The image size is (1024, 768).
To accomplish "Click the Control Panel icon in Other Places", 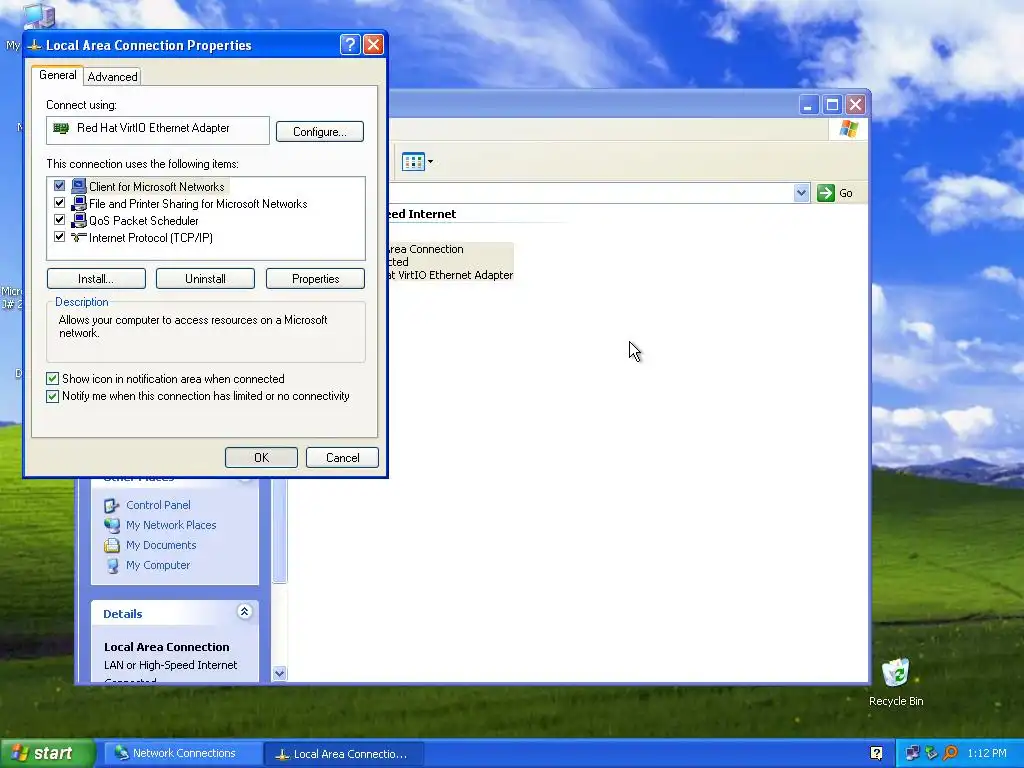I will [112, 505].
